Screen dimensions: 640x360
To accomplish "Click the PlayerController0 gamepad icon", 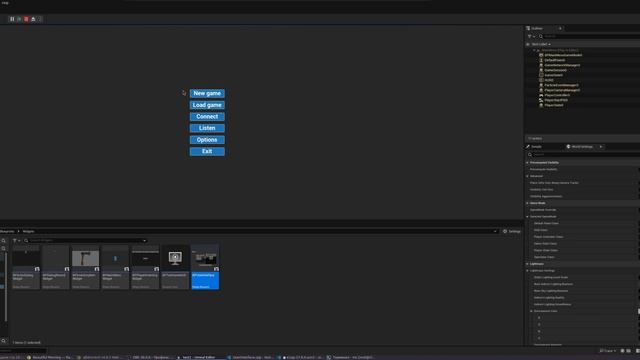I will pyautogui.click(x=541, y=95).
